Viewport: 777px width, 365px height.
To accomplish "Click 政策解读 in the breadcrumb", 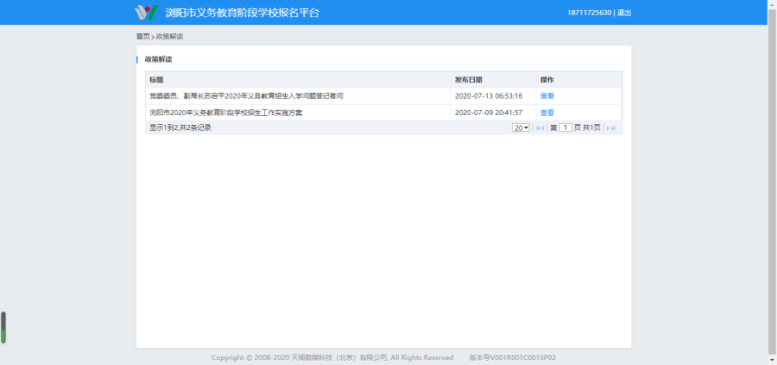I will (x=170, y=36).
